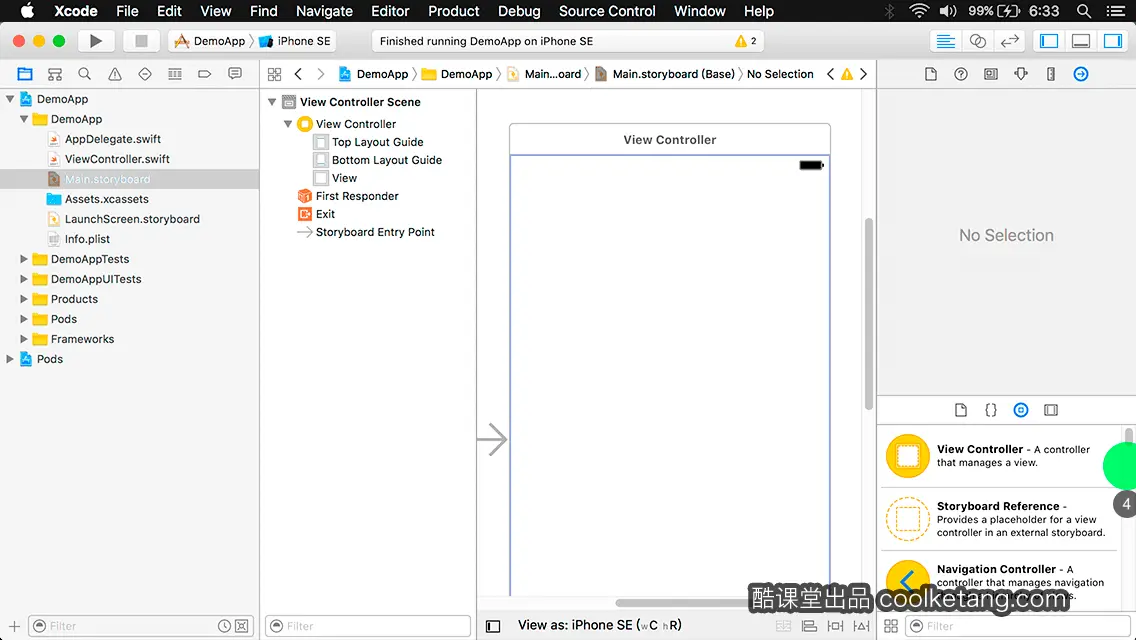Open the Test navigator diamond icon
Viewport: 1136px width, 640px height.
[145, 74]
